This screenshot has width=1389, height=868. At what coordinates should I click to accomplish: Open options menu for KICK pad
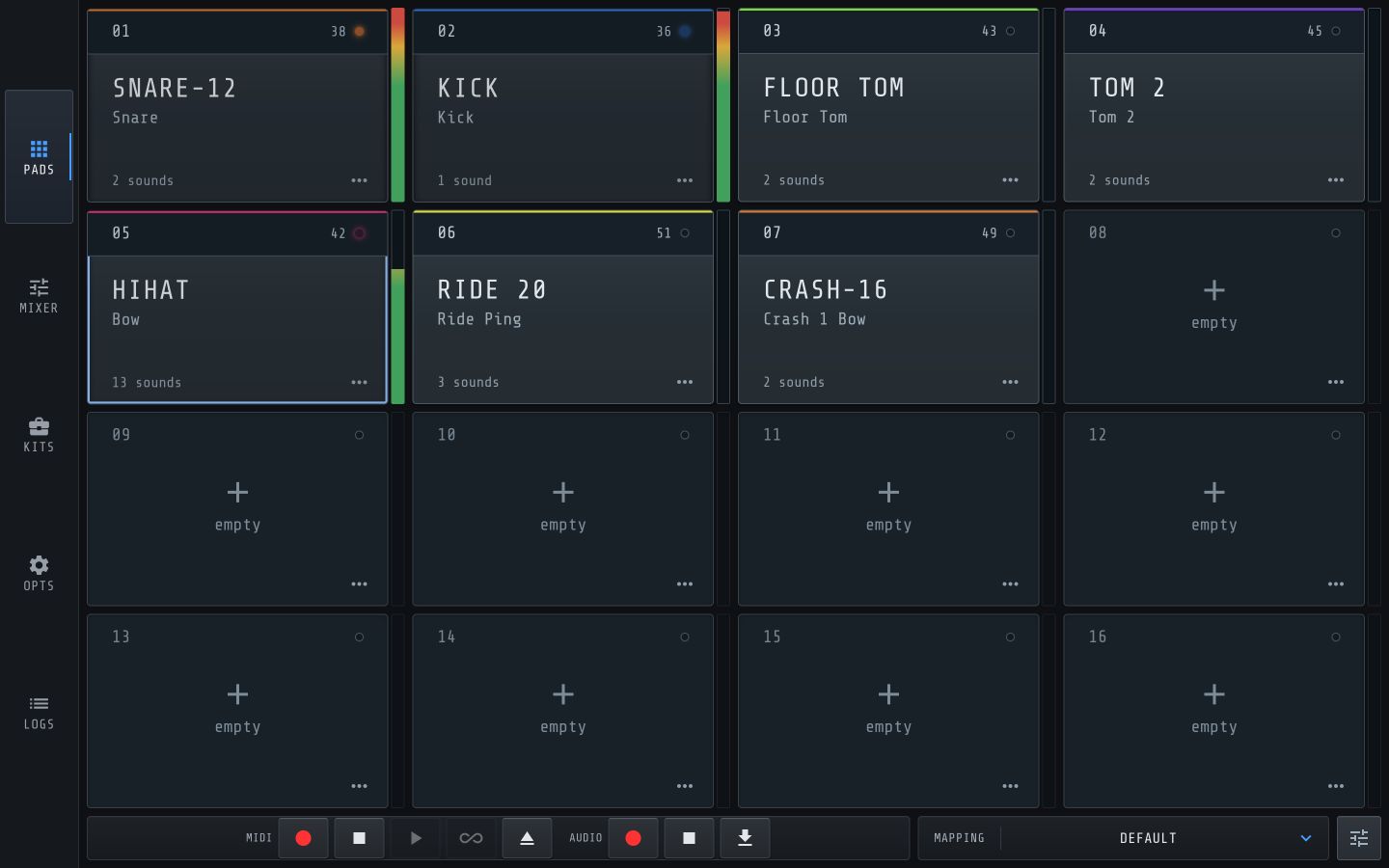click(x=685, y=180)
